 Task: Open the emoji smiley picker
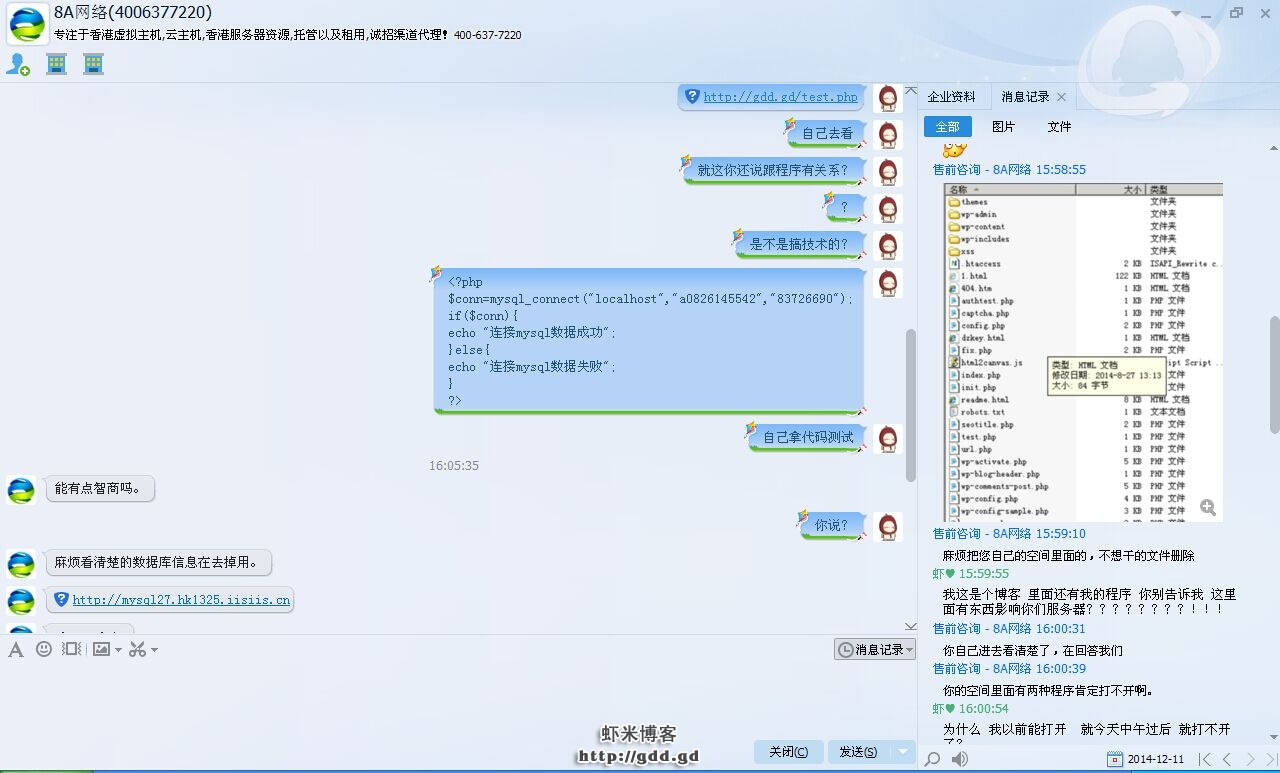43,650
